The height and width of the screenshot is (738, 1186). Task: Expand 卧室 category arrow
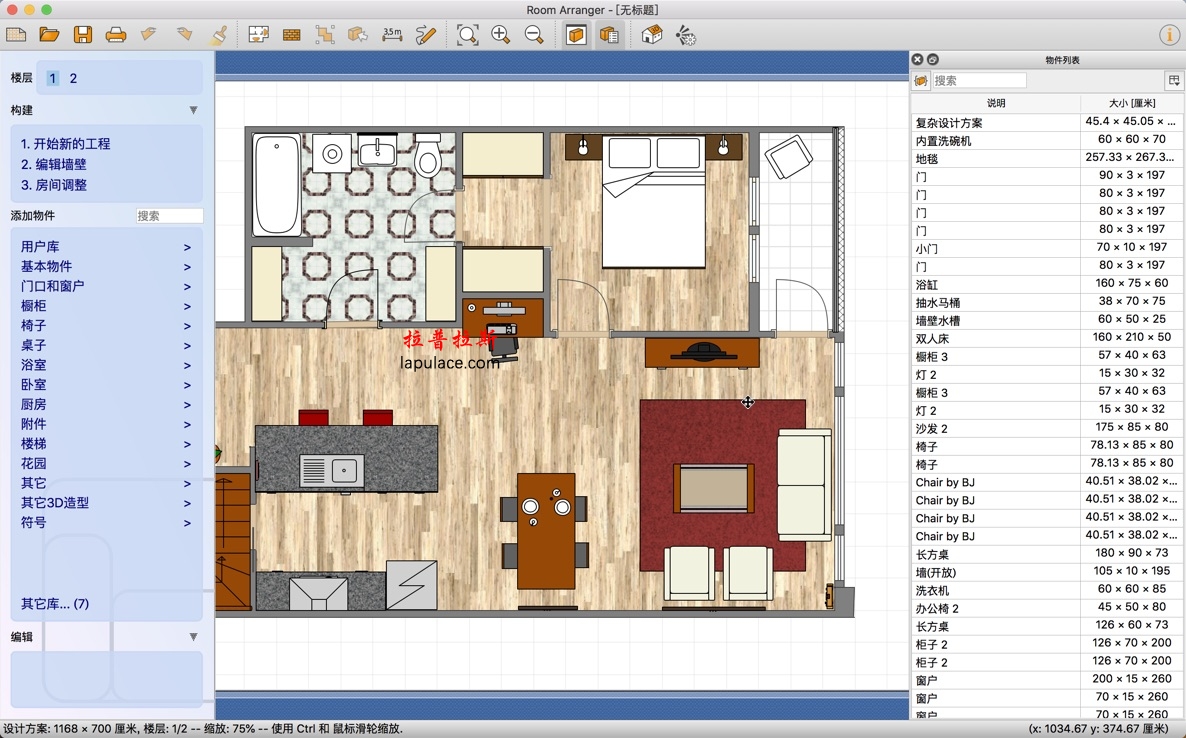click(x=187, y=385)
